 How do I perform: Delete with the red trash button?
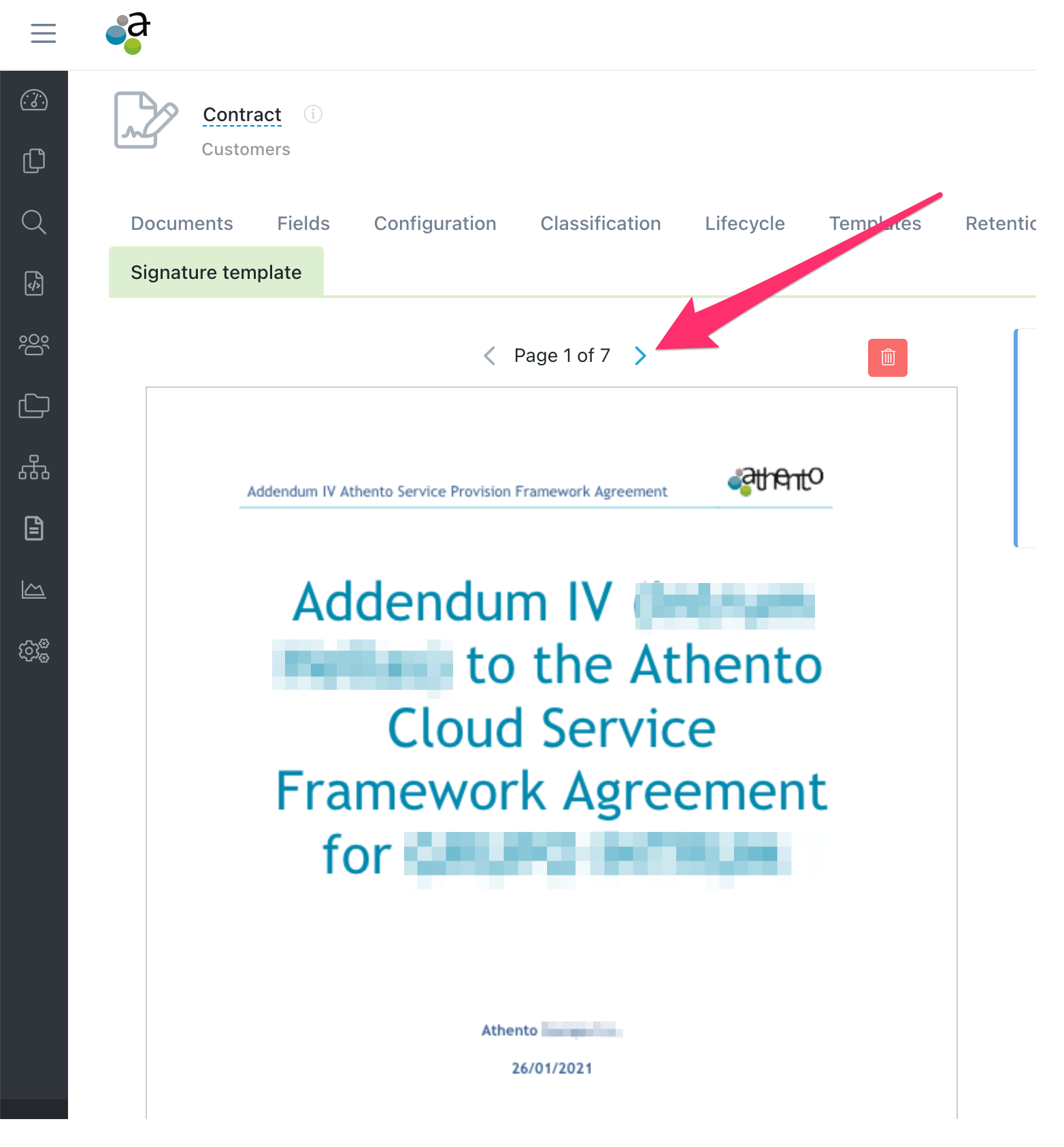pyautogui.click(x=887, y=357)
